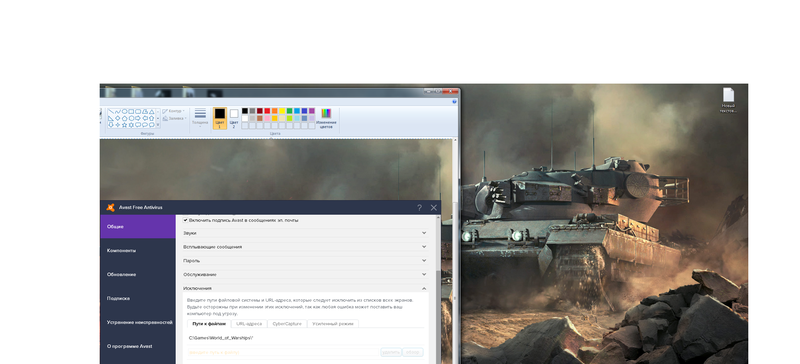Click the Avast help question mark
Screen dimensions: 800x364
419,208
